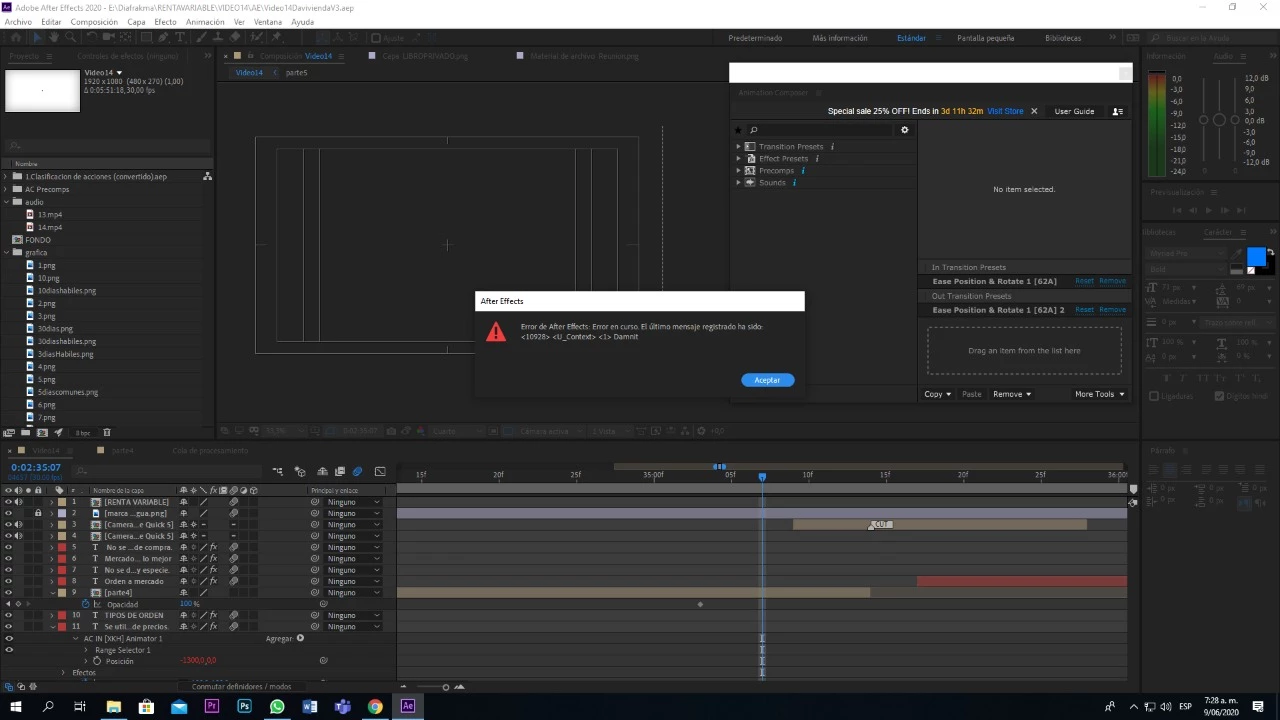Click Animation Composer favorites star
Image resolution: width=1280 pixels, height=720 pixels.
pos(739,130)
